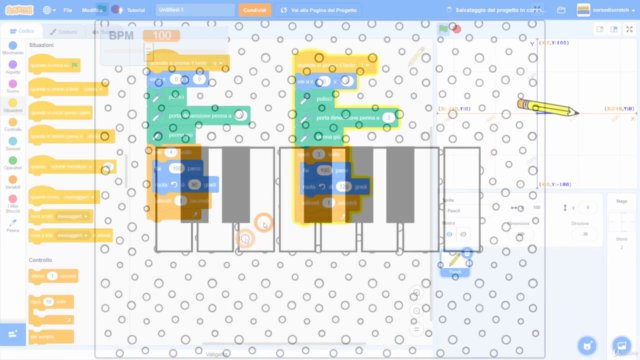
Task: Open the corsodiscratch account dropdown
Action: click(x=606, y=10)
